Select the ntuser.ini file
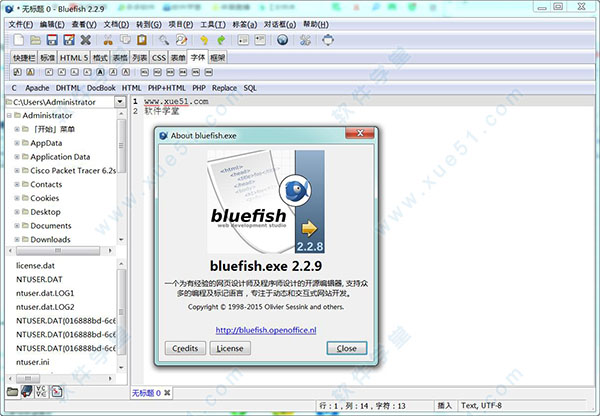600x416 pixels. (33, 362)
